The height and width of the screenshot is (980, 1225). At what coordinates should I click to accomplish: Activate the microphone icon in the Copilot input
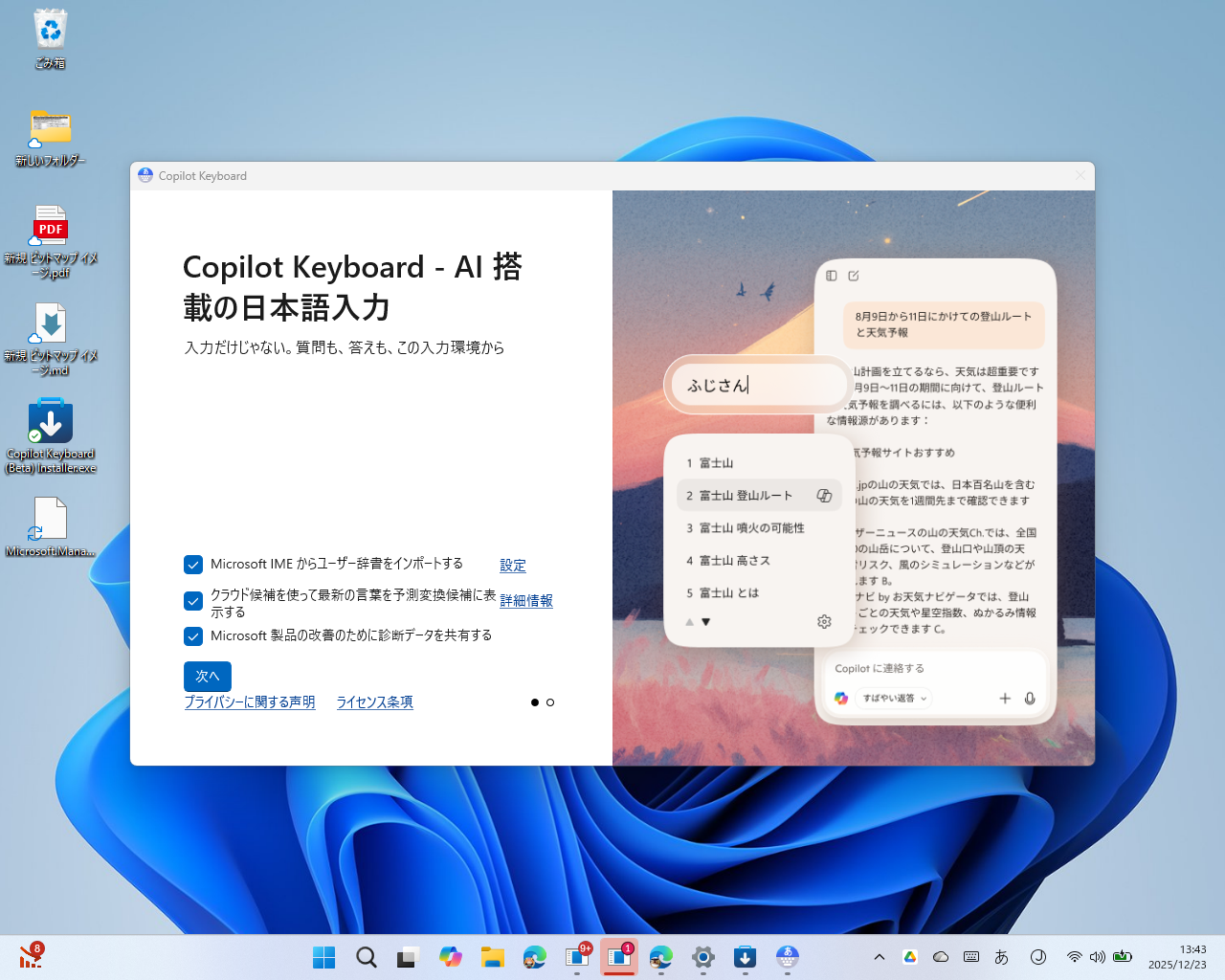click(x=1030, y=699)
